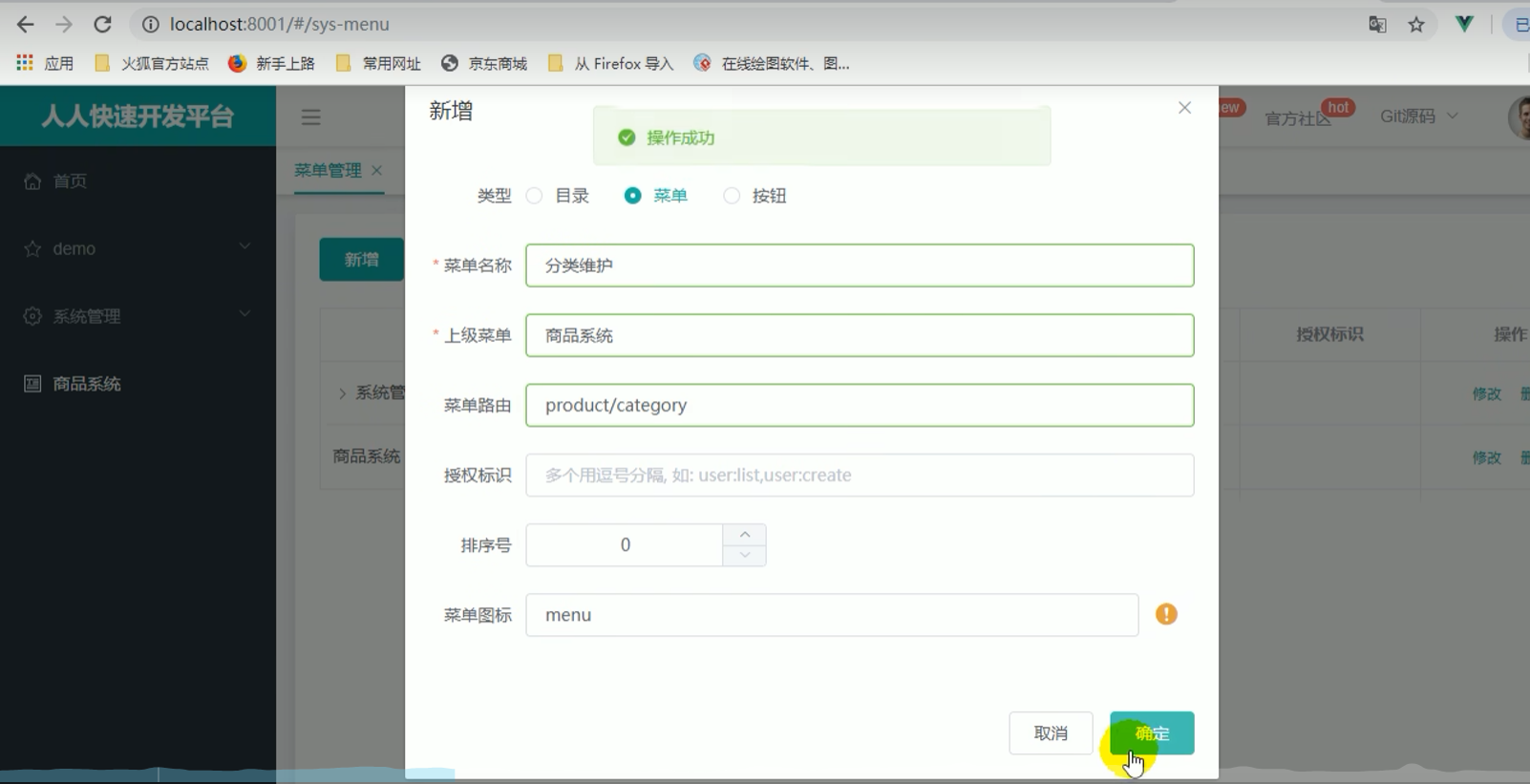Open the 京东商城 bookmark
Image resolution: width=1530 pixels, height=784 pixels.
(484, 63)
